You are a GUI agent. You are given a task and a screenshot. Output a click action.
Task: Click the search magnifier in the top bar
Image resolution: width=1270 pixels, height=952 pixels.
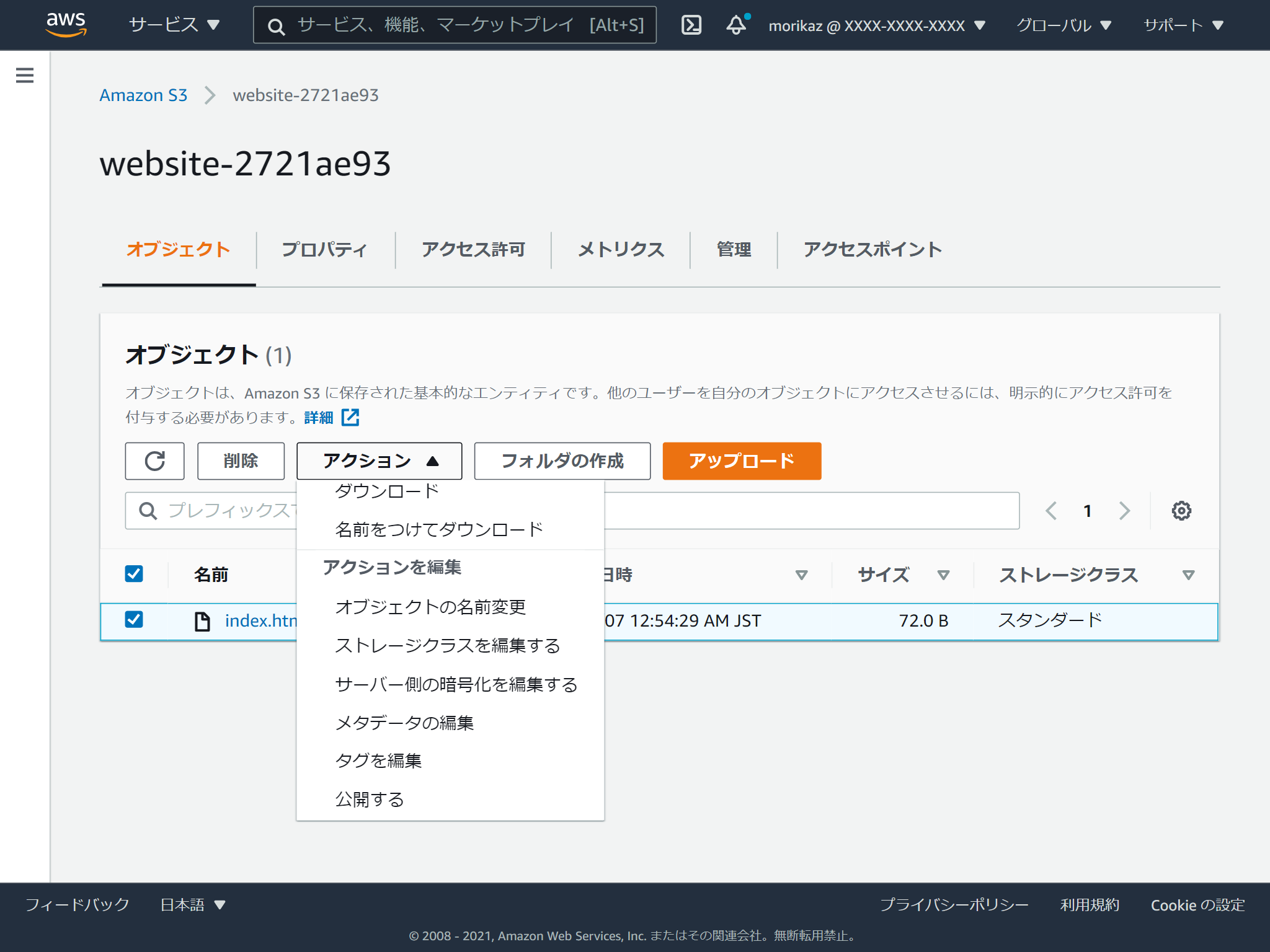point(275,25)
